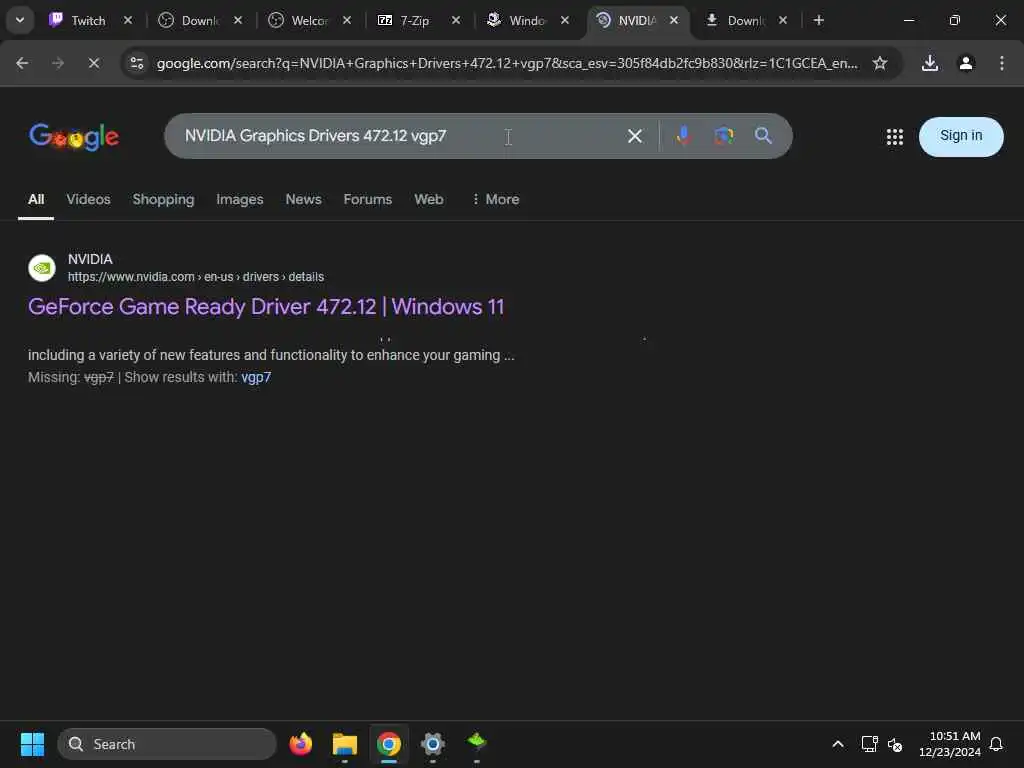Click the NVIDIA site name text

(x=90, y=259)
